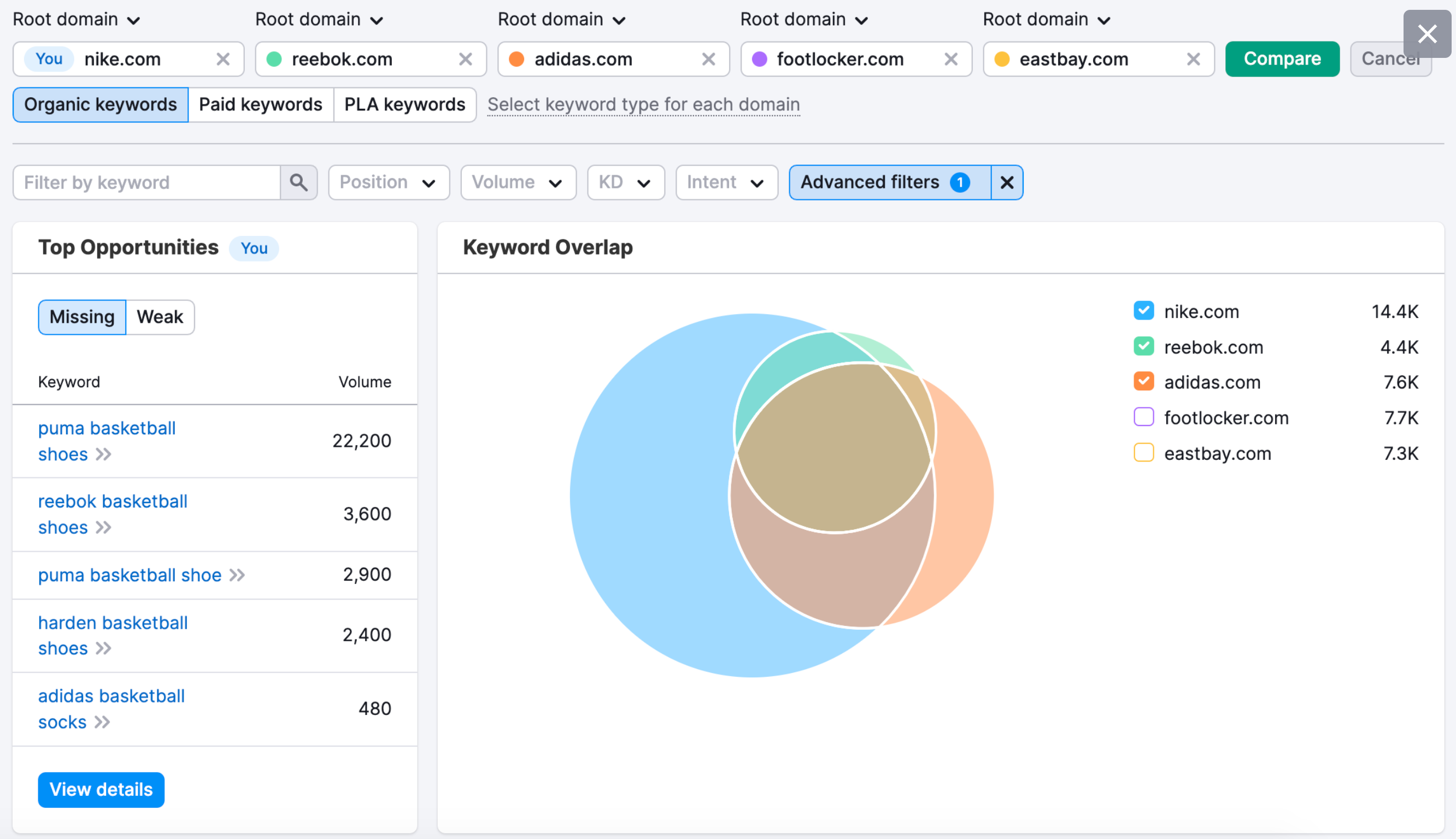This screenshot has width=1456, height=839.
Task: Check footlocker.com in overlap legend
Action: point(1143,417)
